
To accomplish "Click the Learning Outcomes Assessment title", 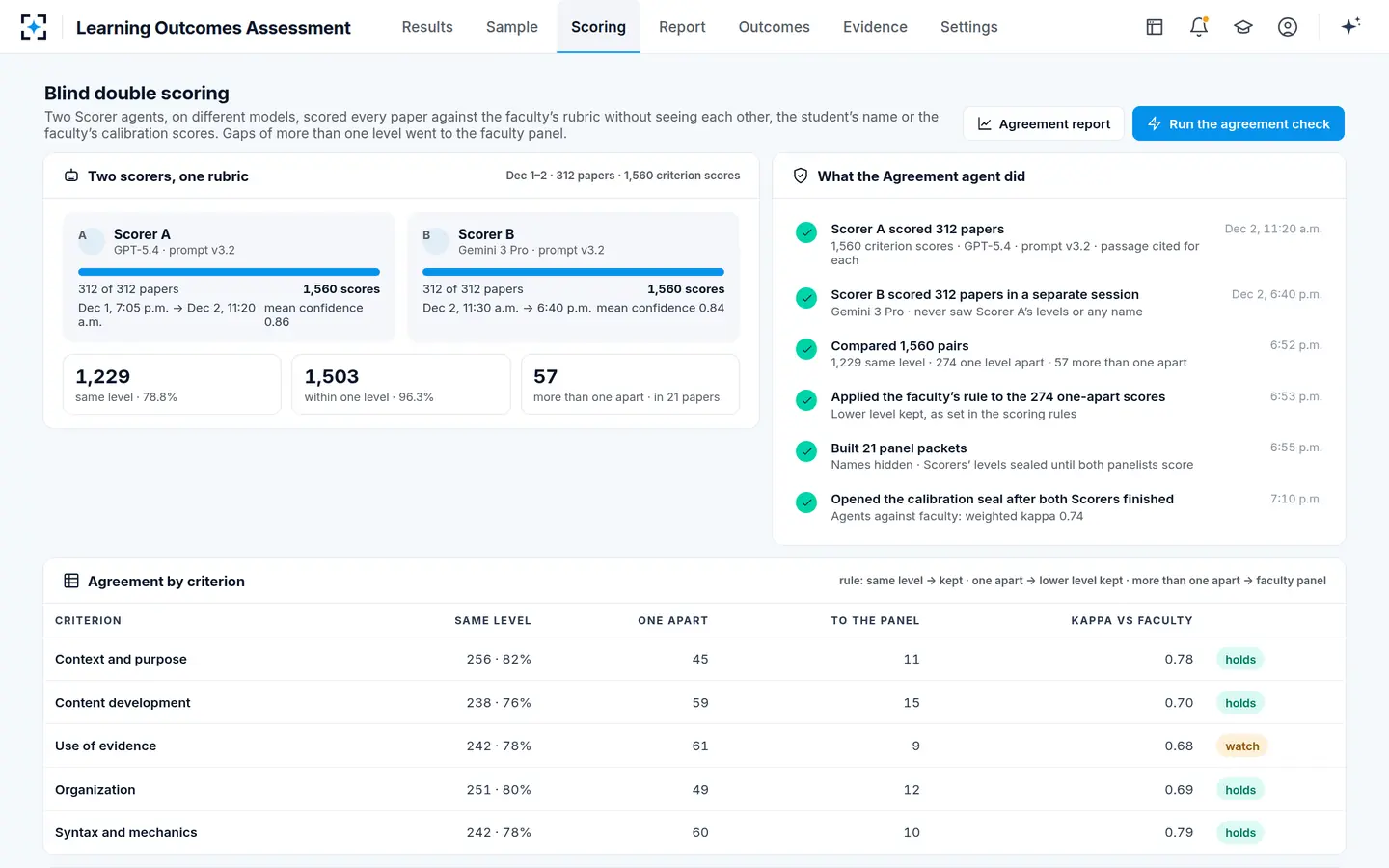I will (x=213, y=27).
